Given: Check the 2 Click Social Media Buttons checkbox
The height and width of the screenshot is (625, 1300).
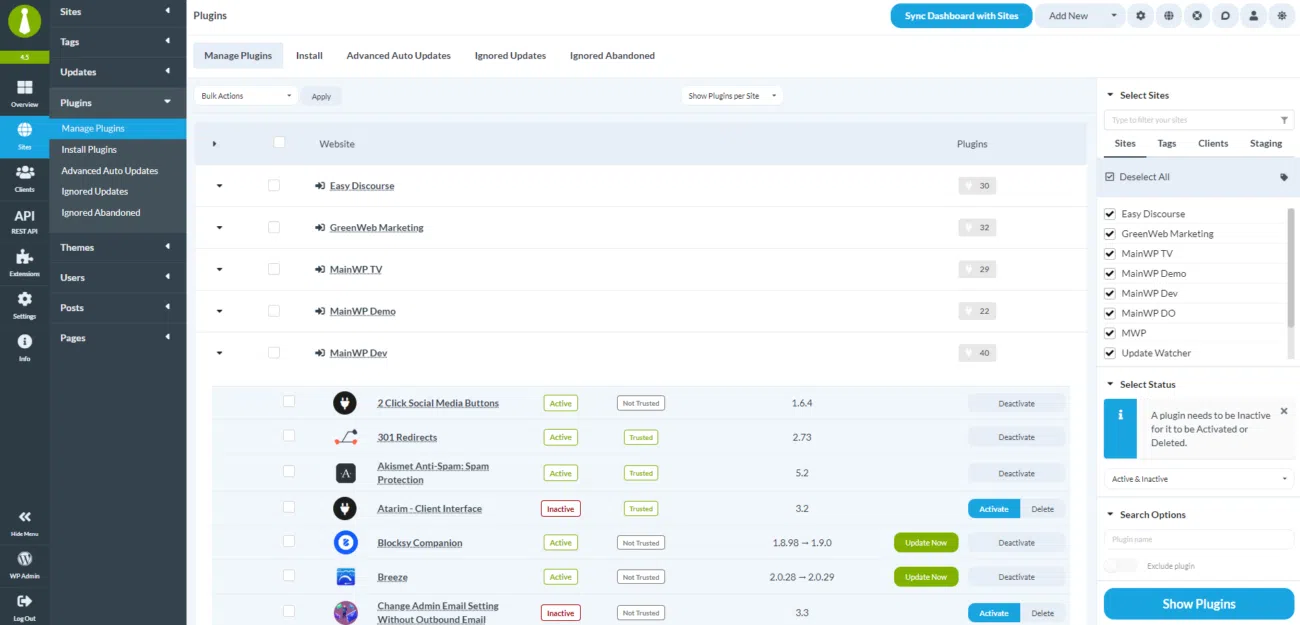Looking at the screenshot, I should click(x=289, y=401).
